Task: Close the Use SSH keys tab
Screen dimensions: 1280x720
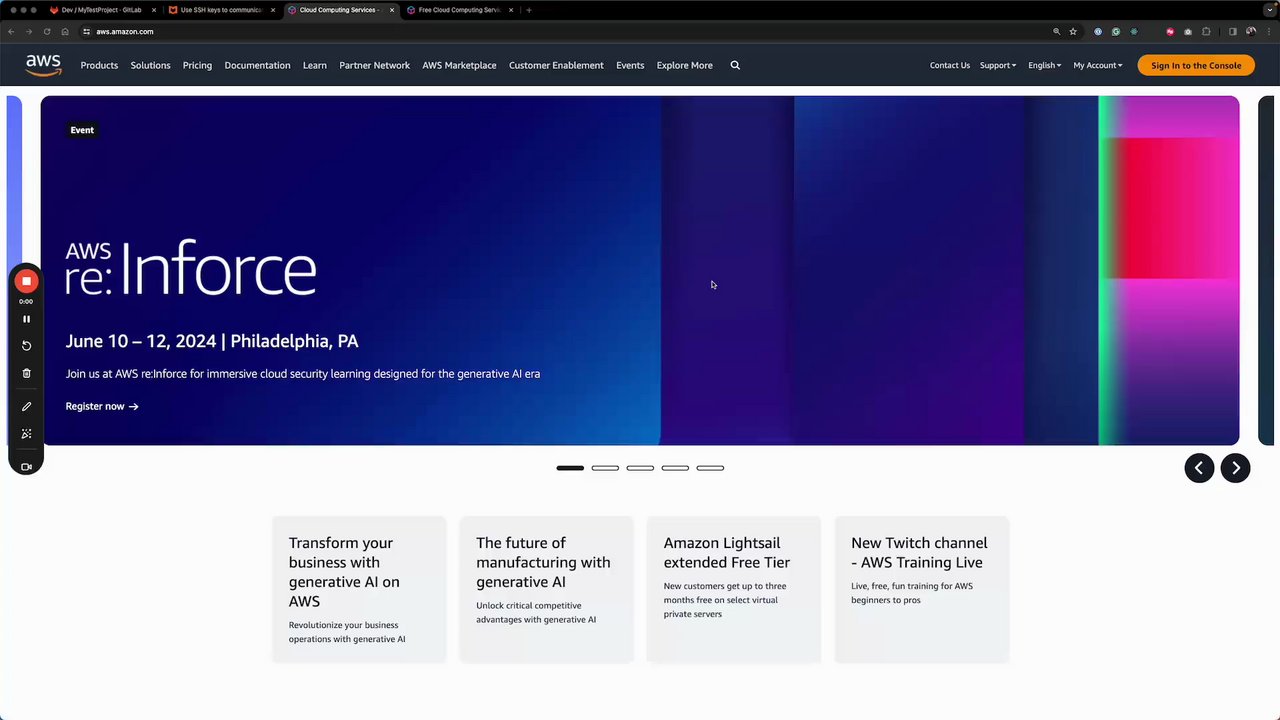Action: point(273,10)
